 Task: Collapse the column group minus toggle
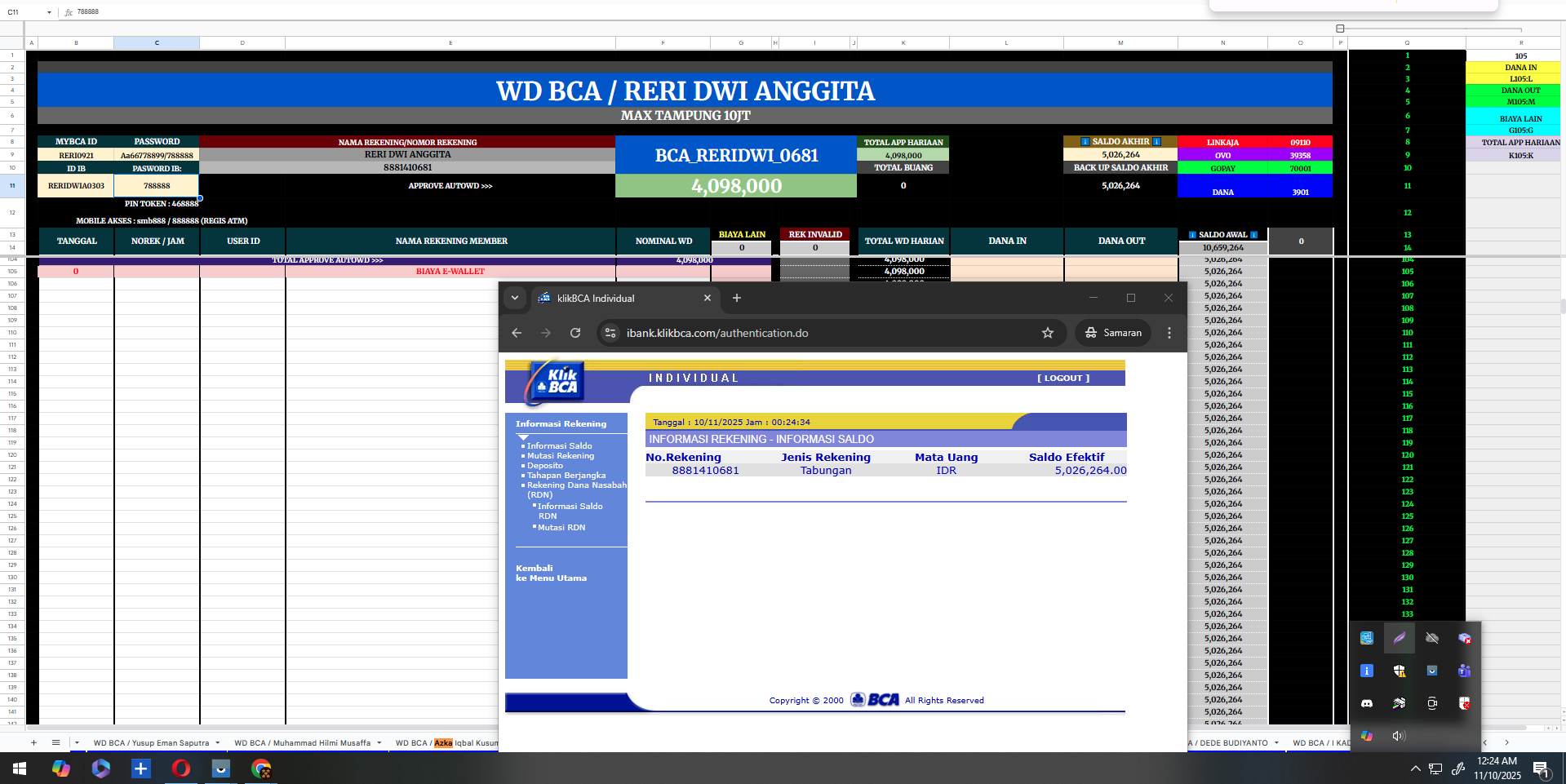pyautogui.click(x=1340, y=29)
